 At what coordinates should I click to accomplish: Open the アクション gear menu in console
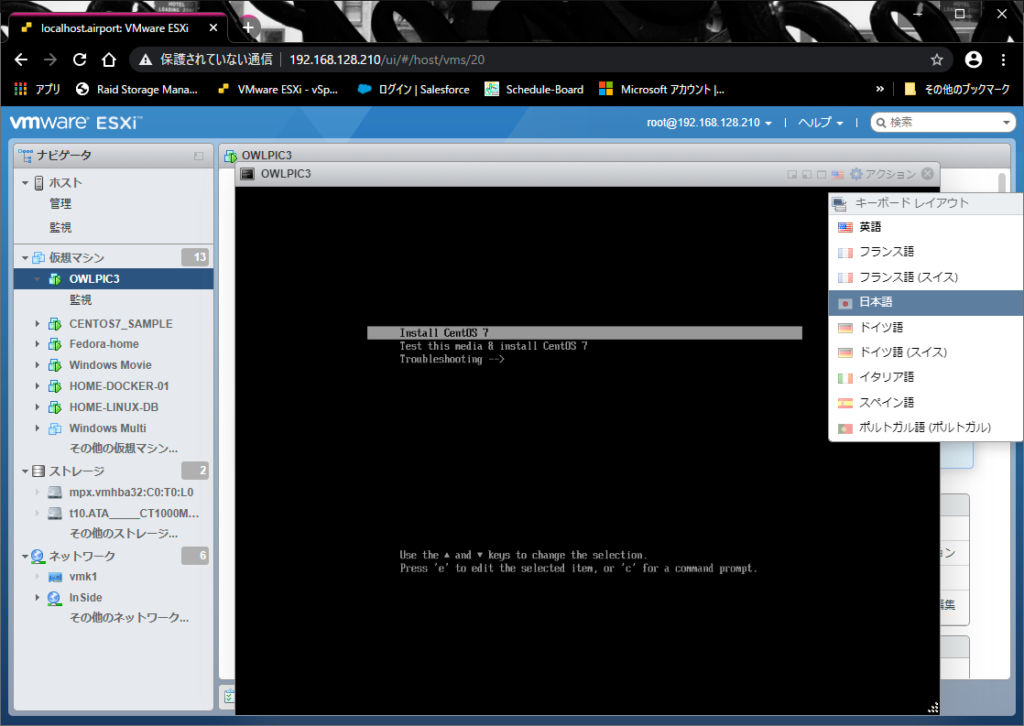(x=883, y=174)
